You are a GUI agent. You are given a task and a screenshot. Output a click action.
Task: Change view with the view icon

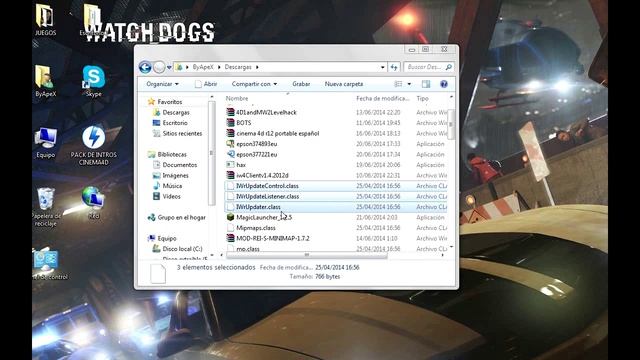click(x=398, y=84)
